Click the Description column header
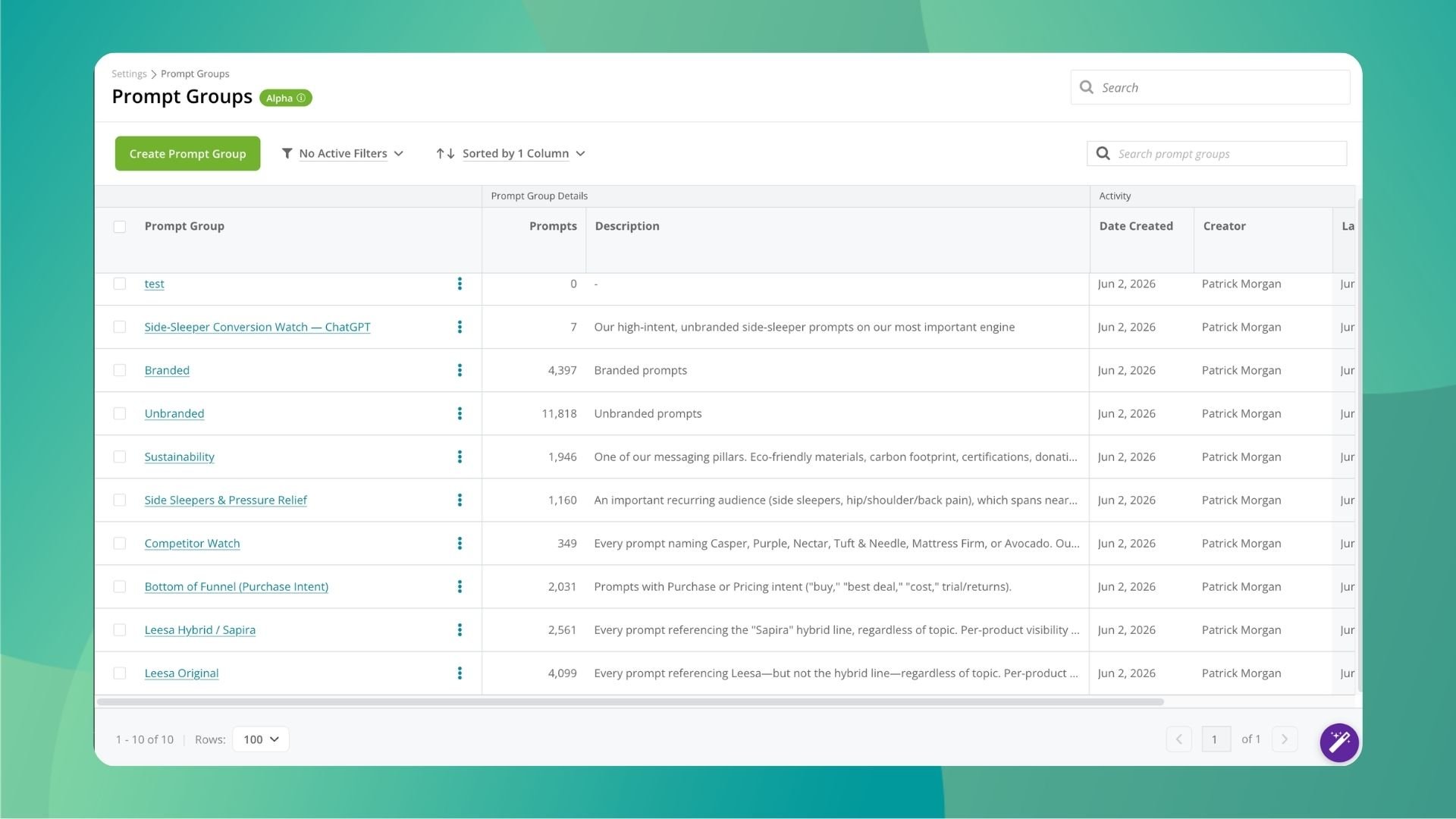Image resolution: width=1456 pixels, height=819 pixels. (x=627, y=226)
